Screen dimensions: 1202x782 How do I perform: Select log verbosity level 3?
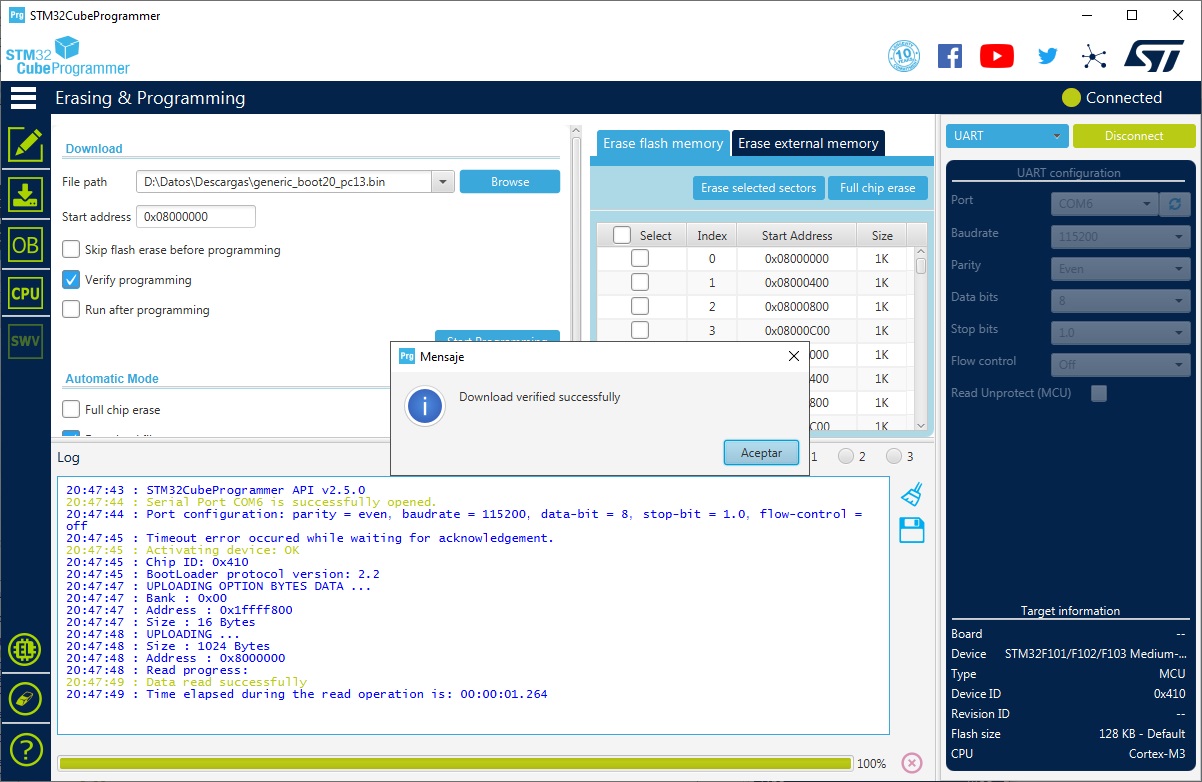[894, 456]
